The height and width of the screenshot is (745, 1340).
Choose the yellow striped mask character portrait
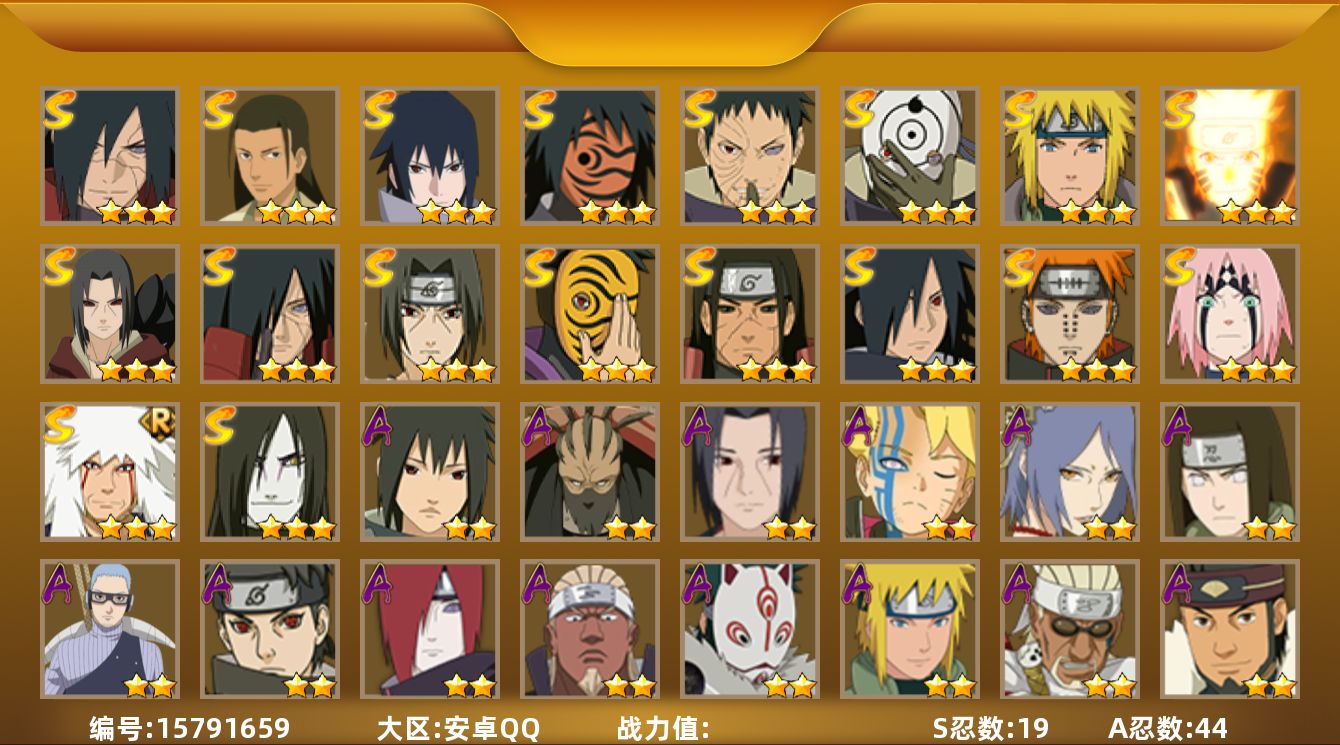click(590, 314)
